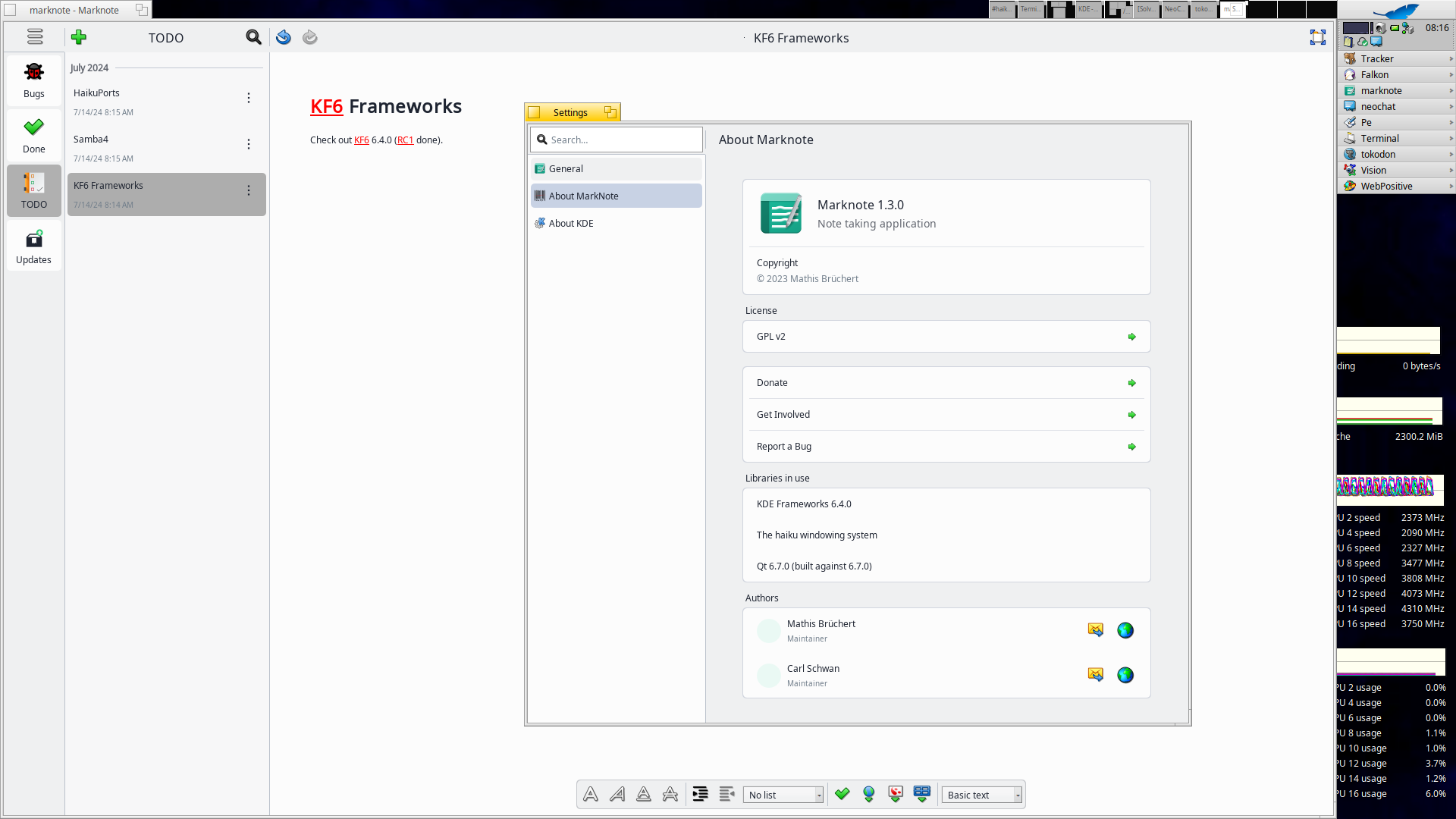Viewport: 1456px width, 819px height.
Task: Click the volume speaker tray icon
Action: (1381, 28)
